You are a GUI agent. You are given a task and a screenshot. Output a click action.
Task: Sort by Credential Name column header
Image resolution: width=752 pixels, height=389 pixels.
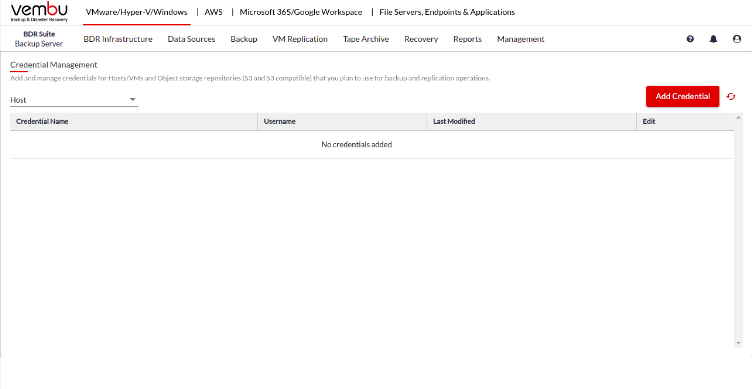42,122
